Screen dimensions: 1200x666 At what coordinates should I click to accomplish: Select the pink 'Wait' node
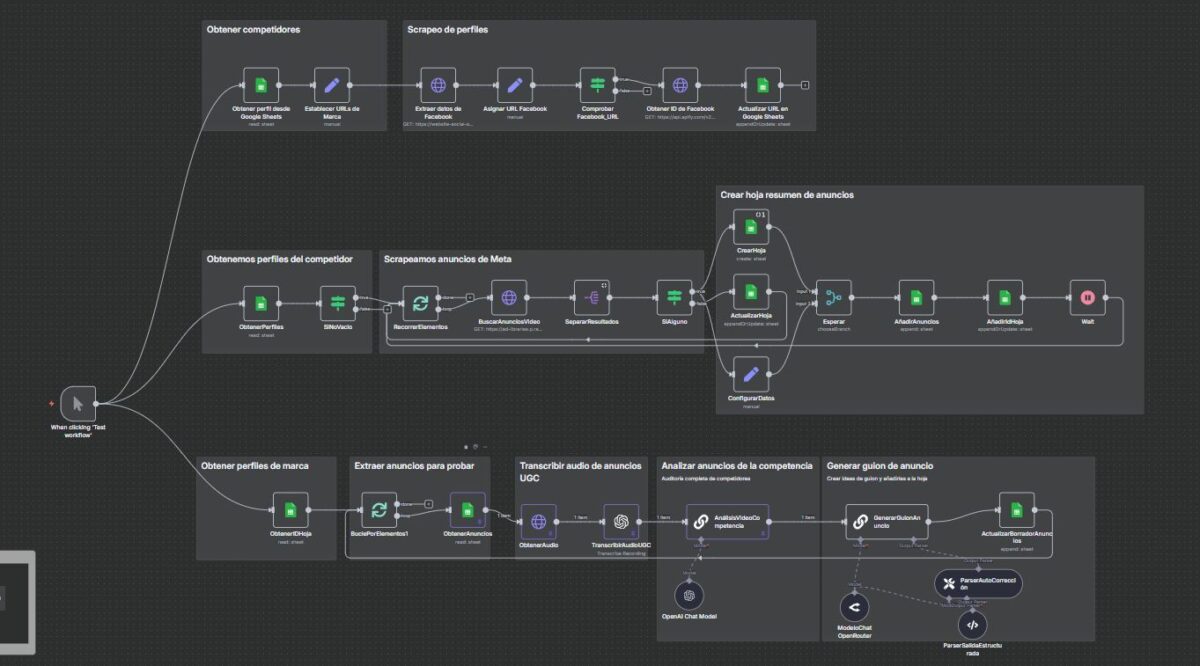pos(1086,297)
